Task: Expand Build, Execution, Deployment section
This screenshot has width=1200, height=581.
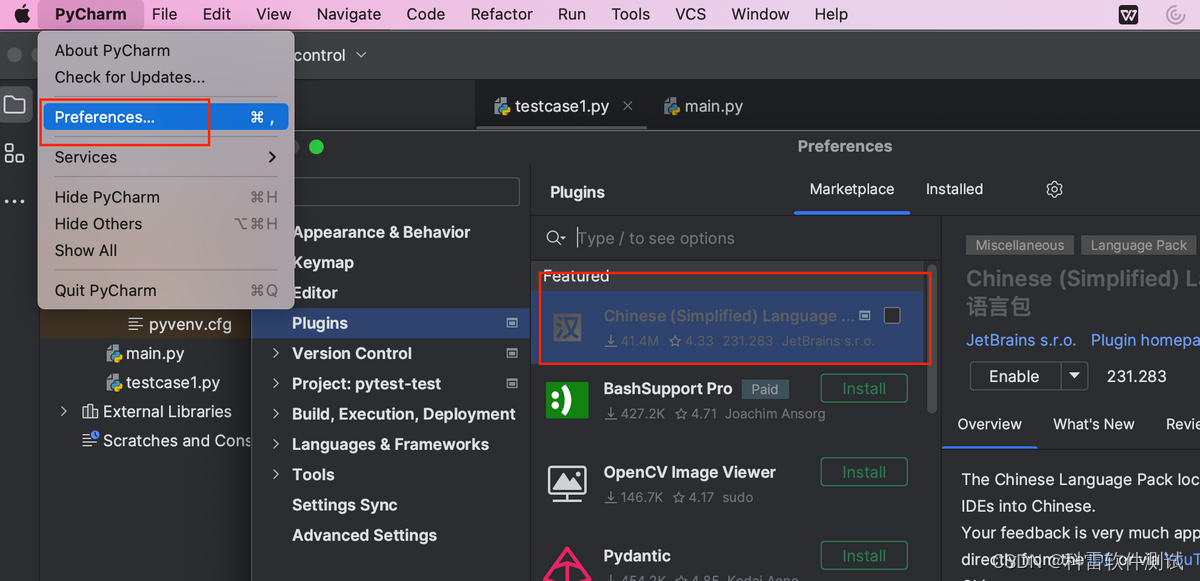Action: [276, 414]
